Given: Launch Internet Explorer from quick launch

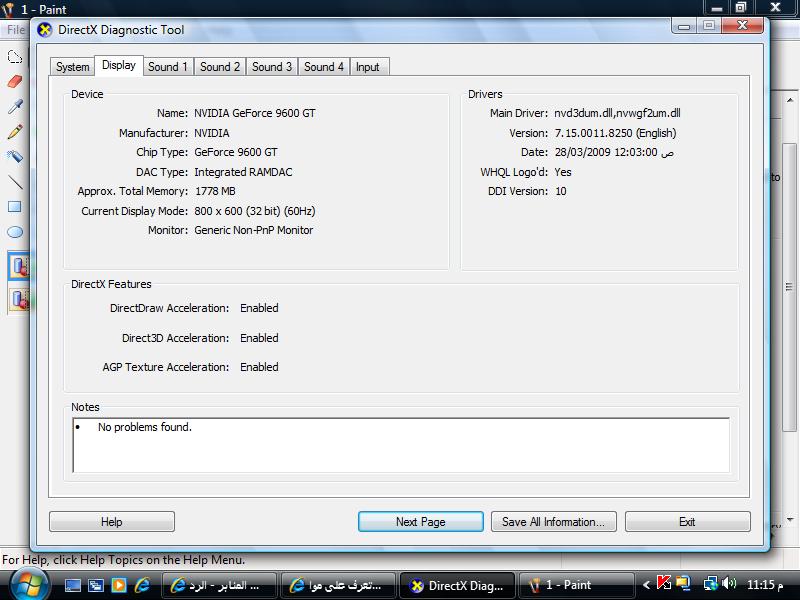Looking at the screenshot, I should tap(142, 585).
